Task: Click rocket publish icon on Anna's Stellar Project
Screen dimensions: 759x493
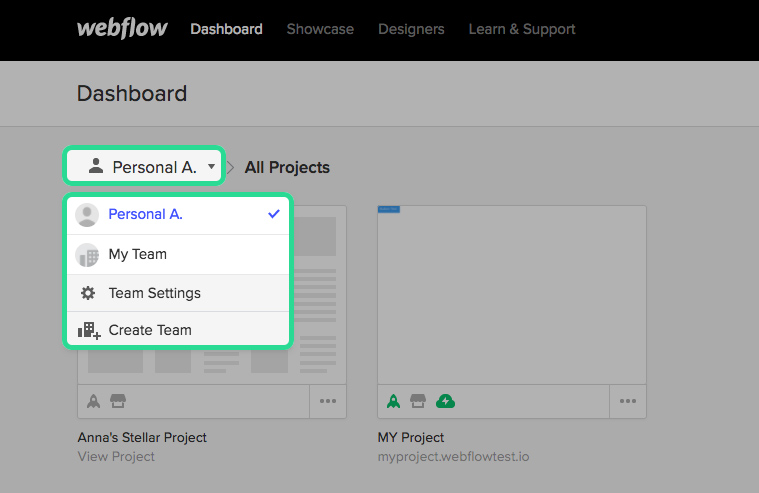Action: click(93, 401)
